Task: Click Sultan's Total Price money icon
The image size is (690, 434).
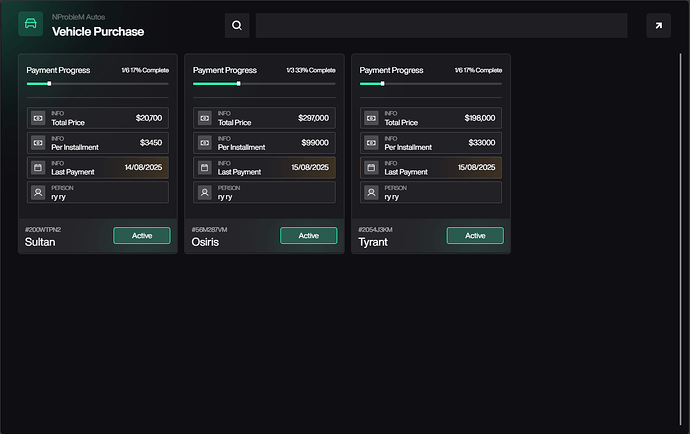Action: [38, 118]
